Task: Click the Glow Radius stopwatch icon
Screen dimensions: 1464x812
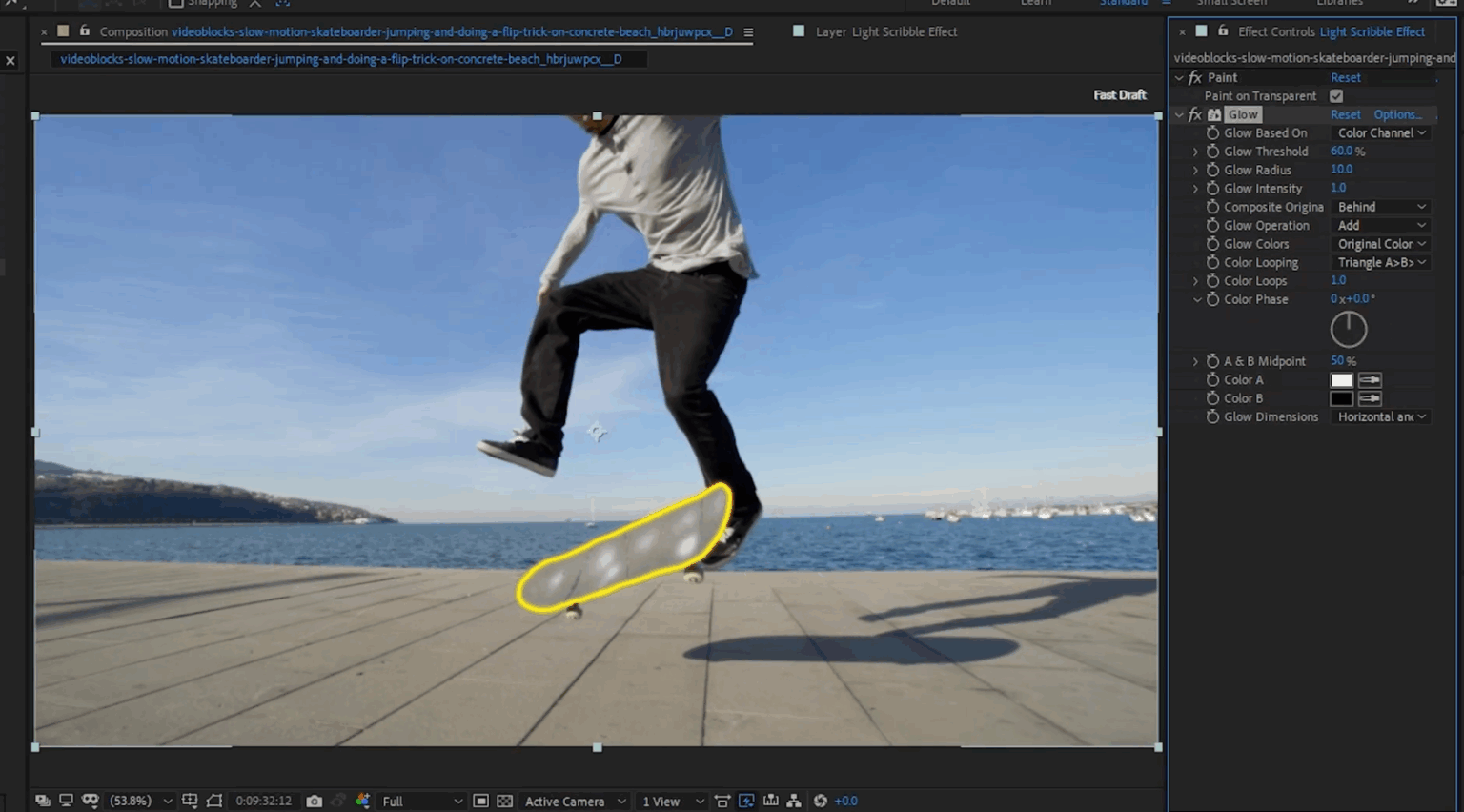Action: [1212, 170]
